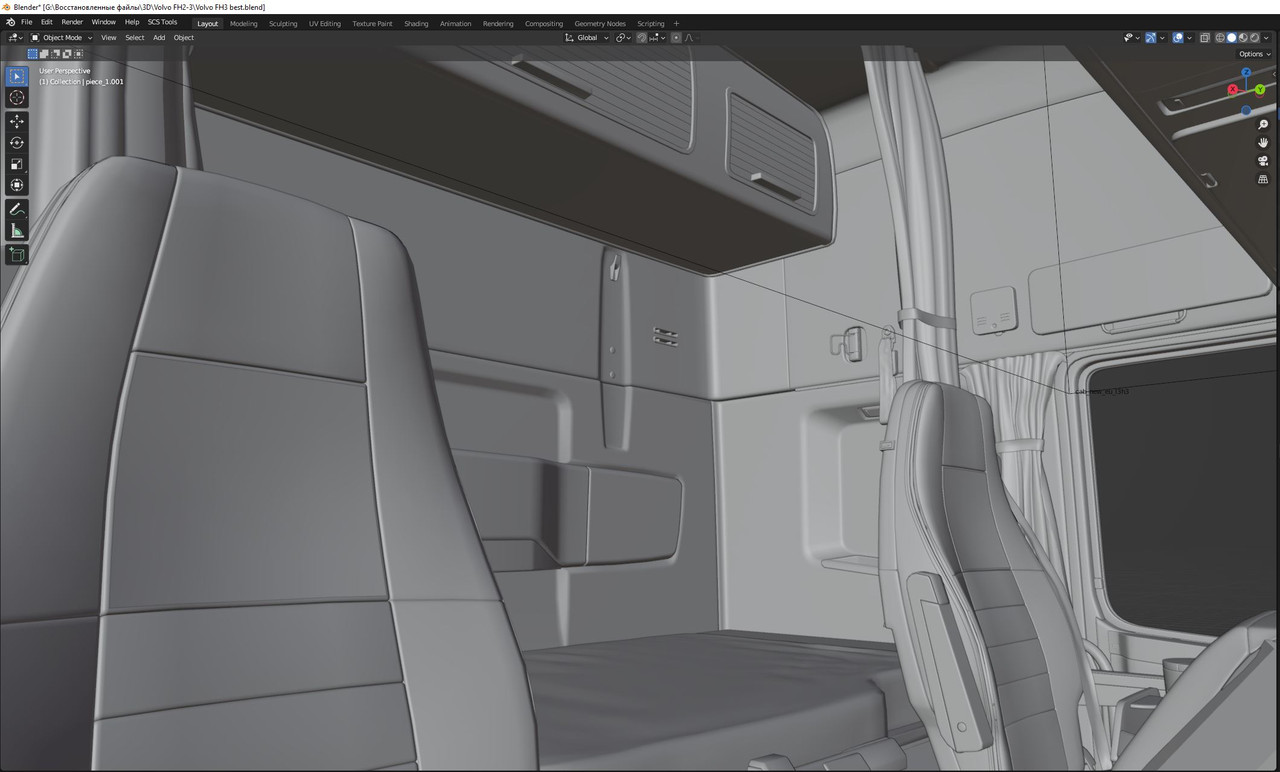
Task: Open the editor type dropdown
Action: tap(15, 38)
